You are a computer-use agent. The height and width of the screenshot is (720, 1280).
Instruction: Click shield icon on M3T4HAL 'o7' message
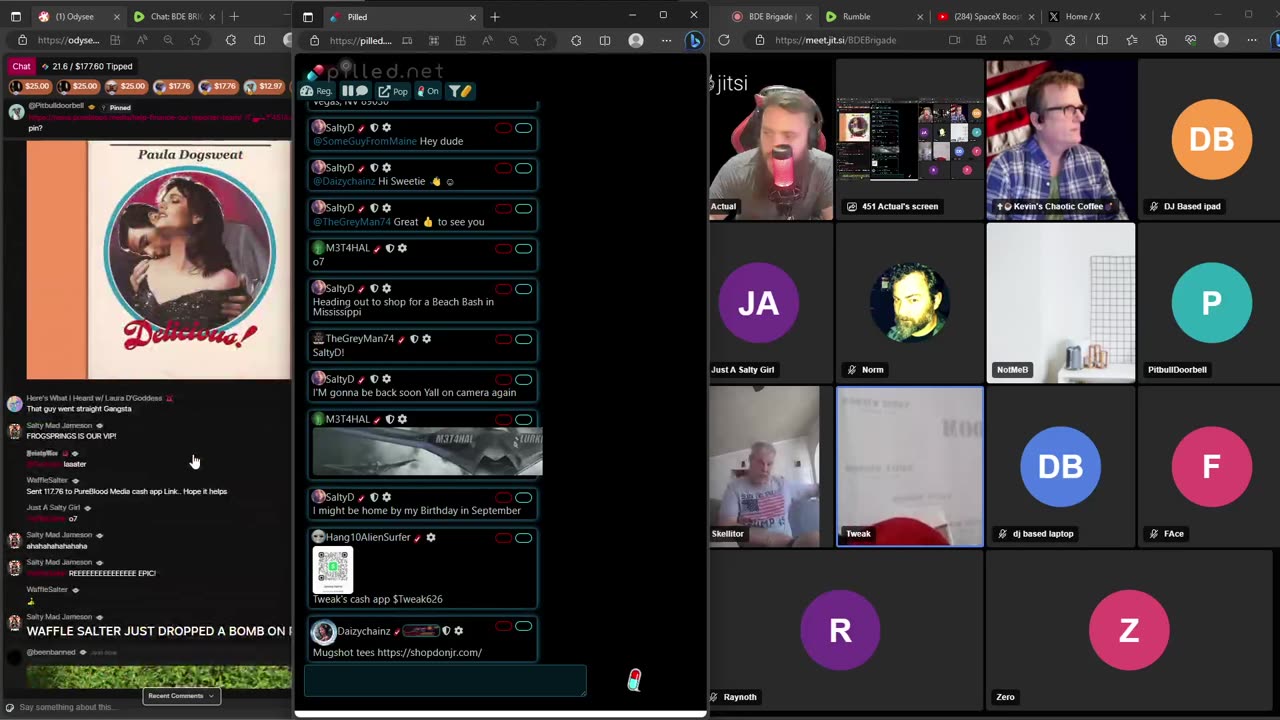coord(390,248)
